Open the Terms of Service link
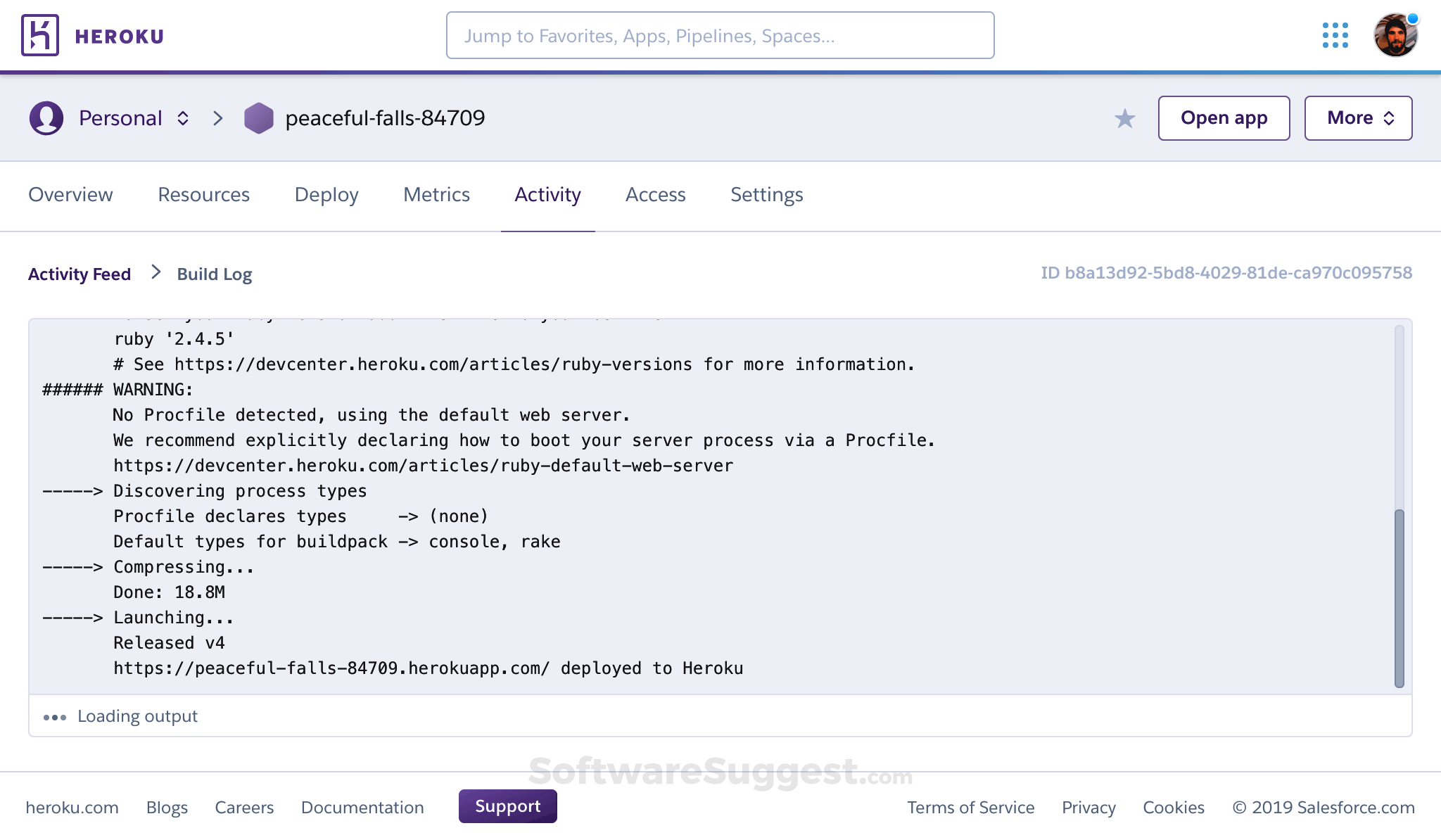 click(x=971, y=808)
